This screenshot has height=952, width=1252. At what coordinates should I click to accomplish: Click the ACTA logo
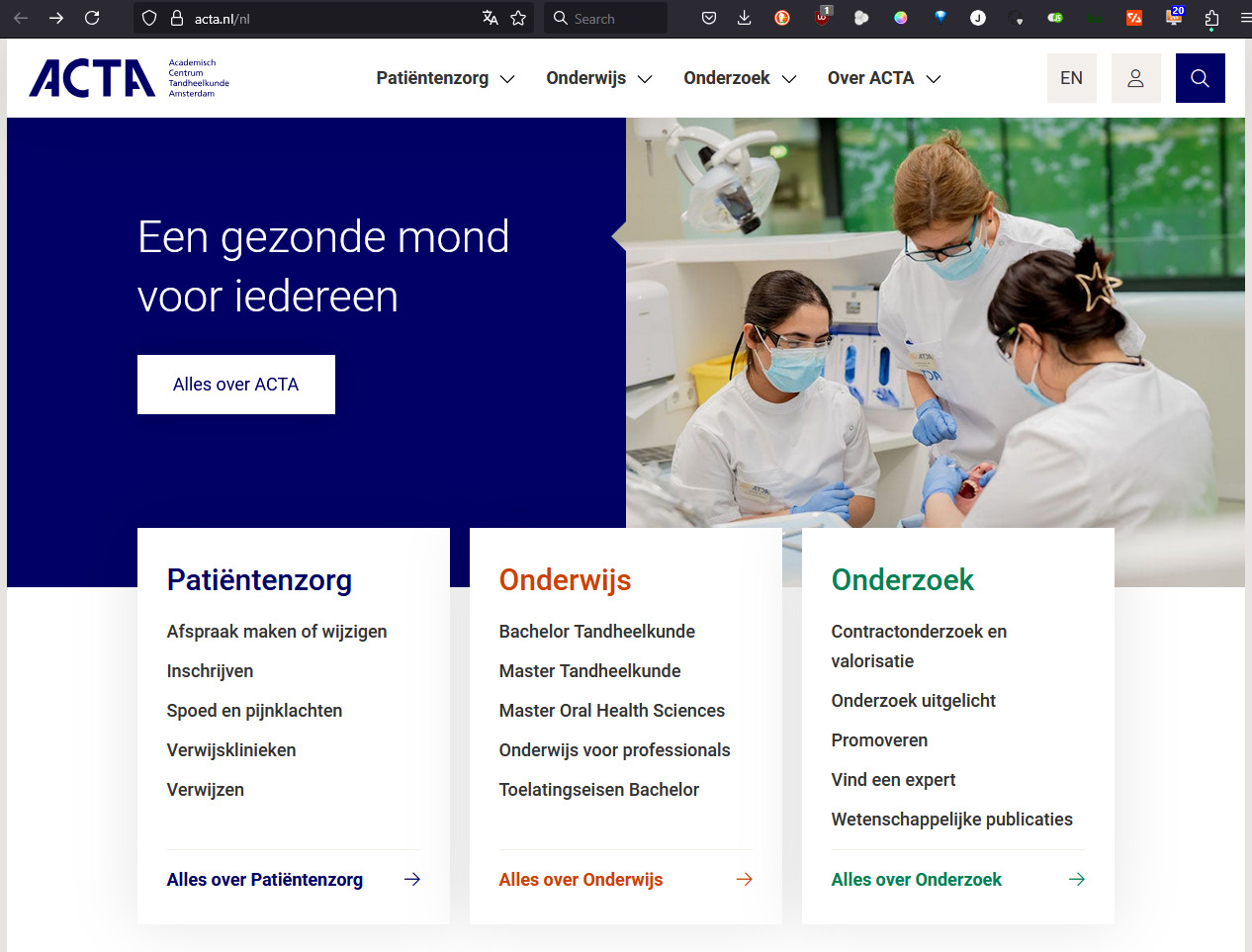click(x=129, y=78)
